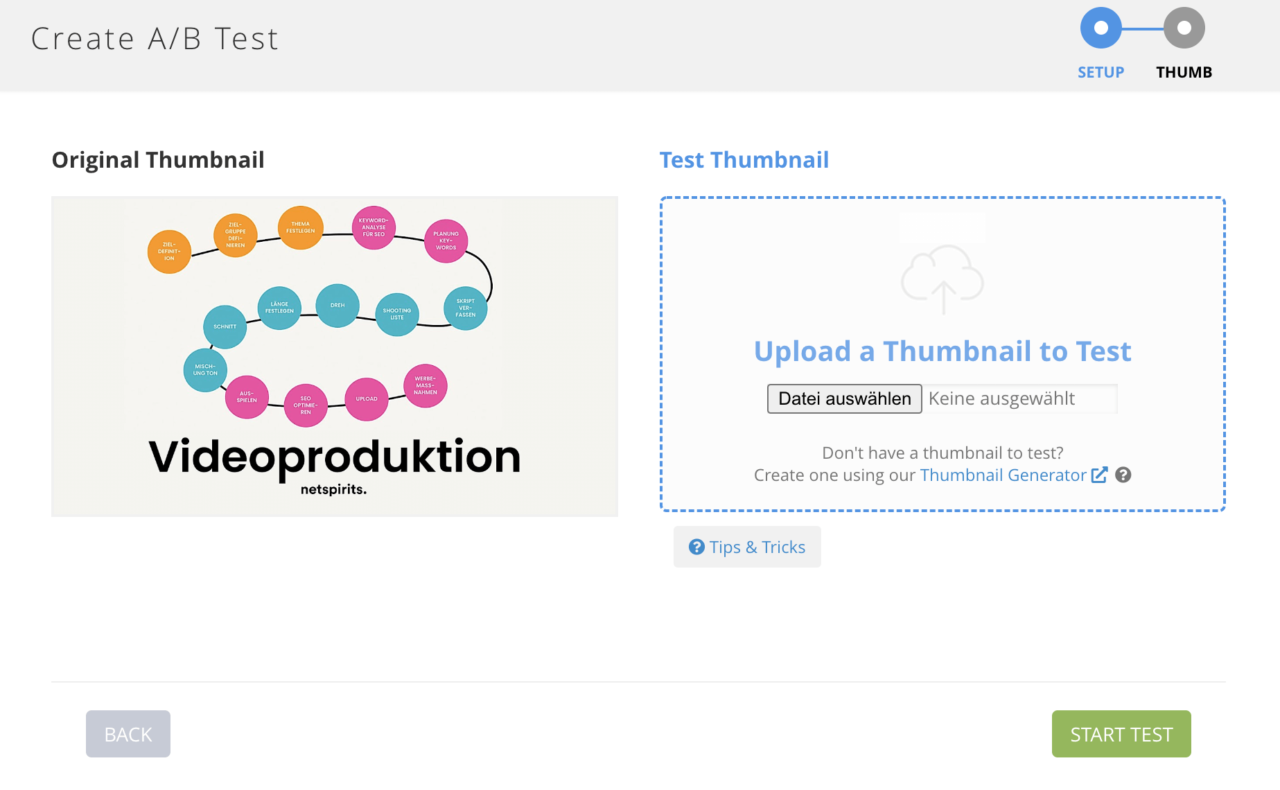
Task: Select the pink SEO Optimieren circle
Action: [x=306, y=406]
